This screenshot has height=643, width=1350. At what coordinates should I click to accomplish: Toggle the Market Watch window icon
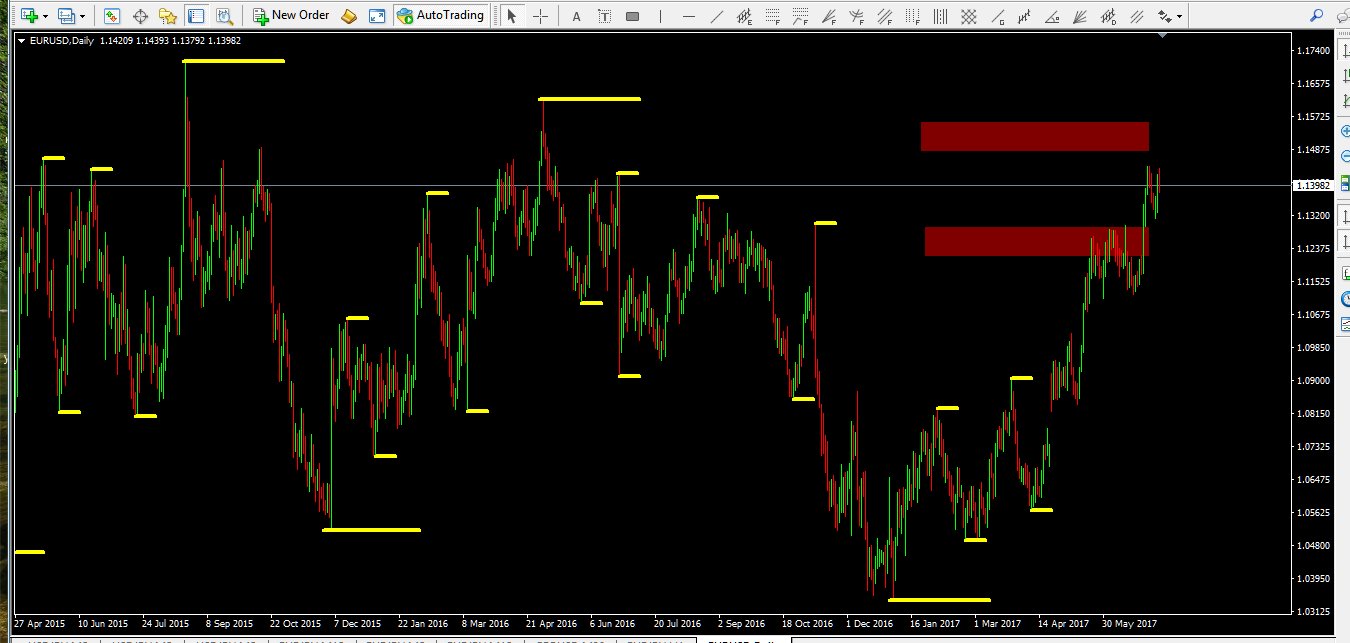click(112, 16)
